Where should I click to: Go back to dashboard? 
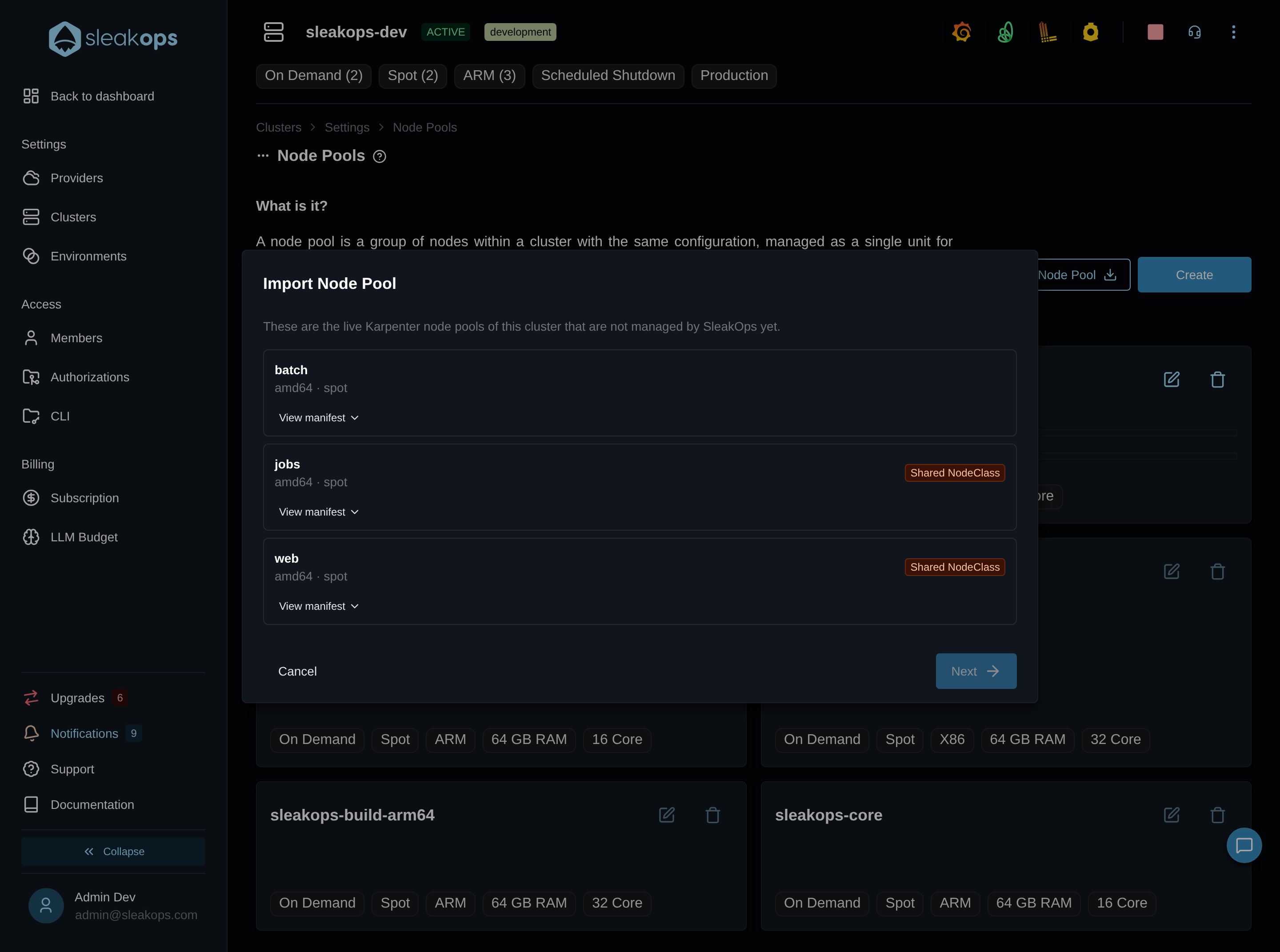(88, 96)
